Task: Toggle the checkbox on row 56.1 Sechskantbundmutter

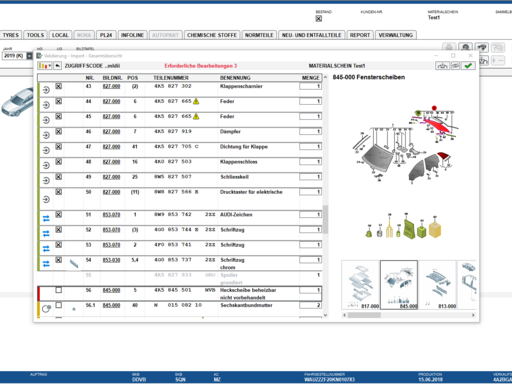Action: (x=59, y=305)
